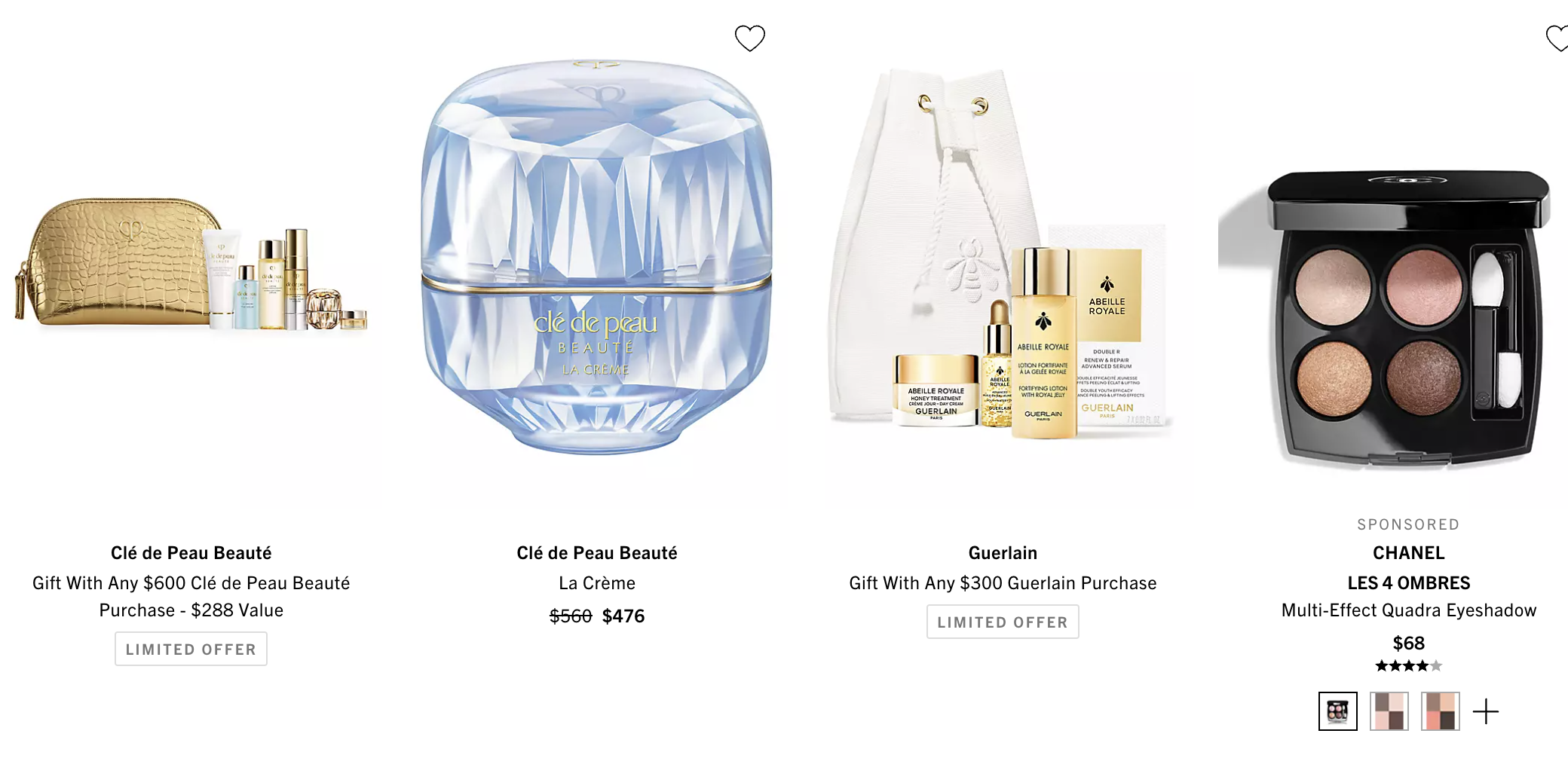Open Clé de Peau Beauté brand link above La Crème

point(597,553)
